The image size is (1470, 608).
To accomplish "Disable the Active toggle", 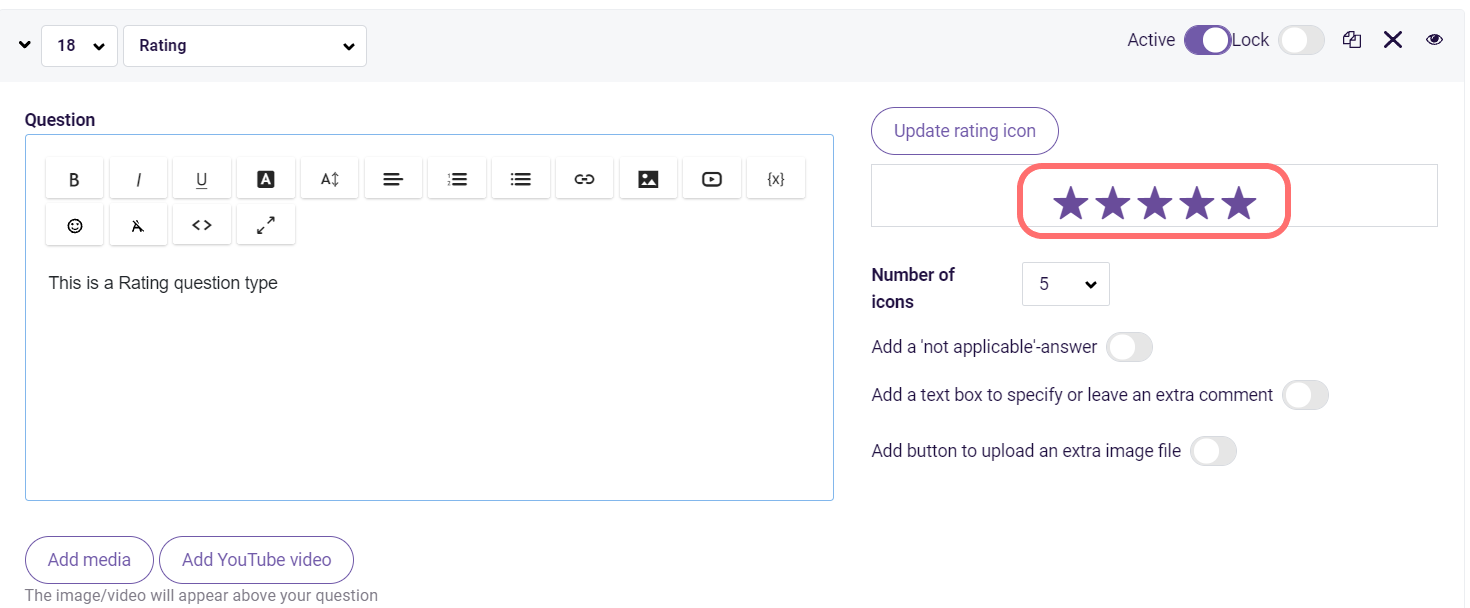I will pos(1207,39).
